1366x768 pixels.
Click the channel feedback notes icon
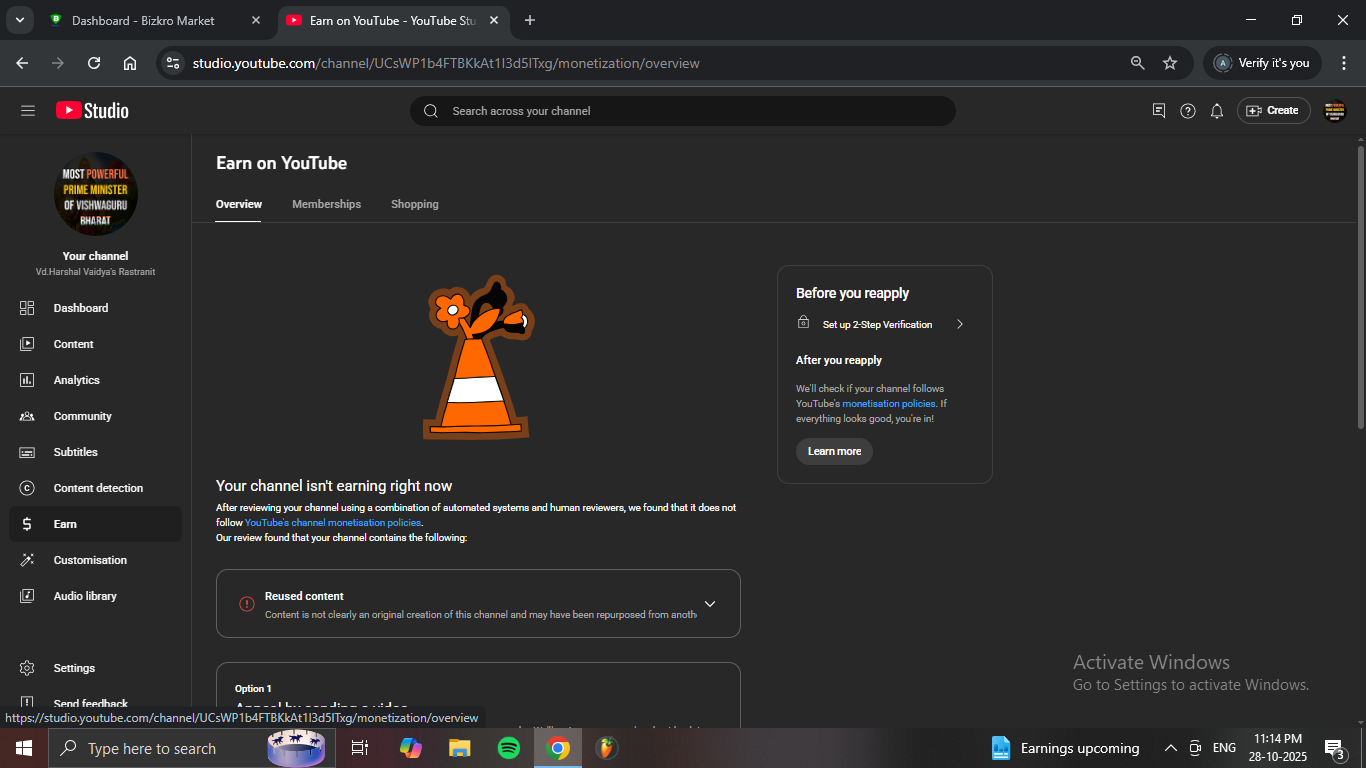1159,111
